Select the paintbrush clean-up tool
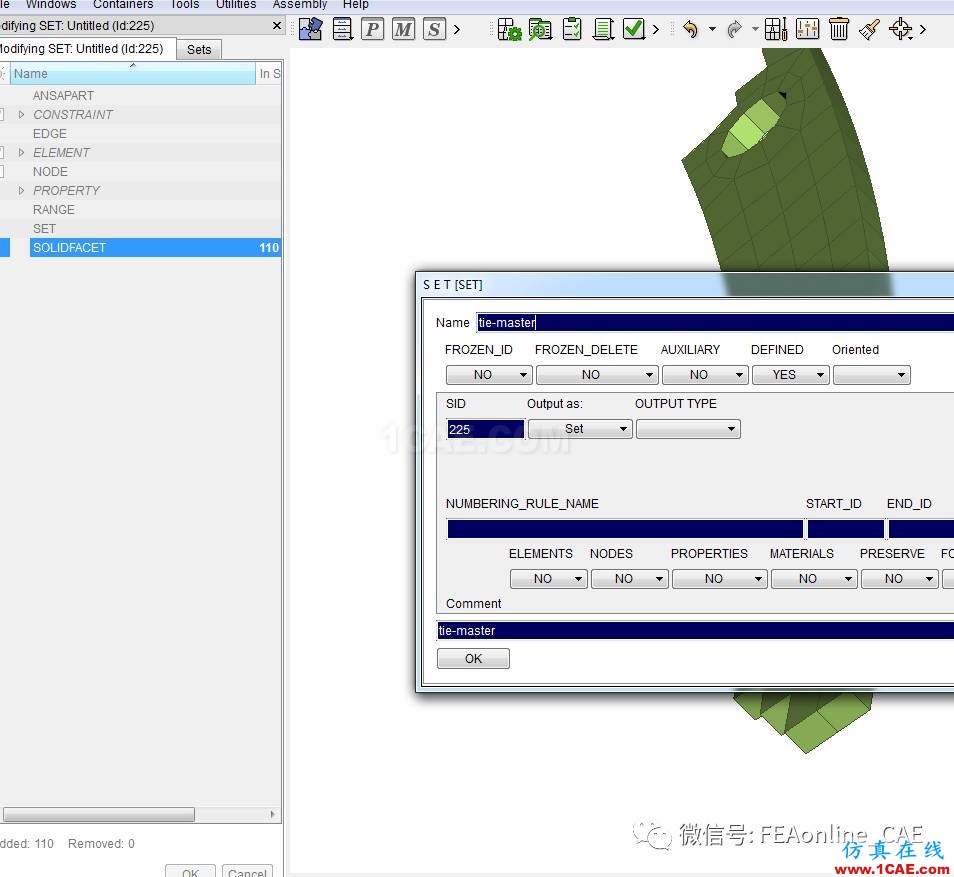Image resolution: width=954 pixels, height=877 pixels. [869, 29]
